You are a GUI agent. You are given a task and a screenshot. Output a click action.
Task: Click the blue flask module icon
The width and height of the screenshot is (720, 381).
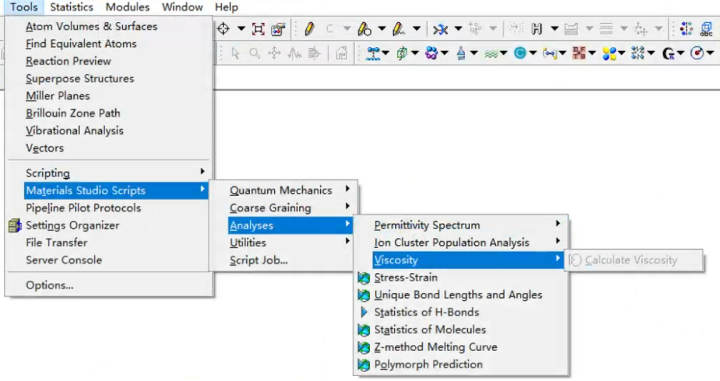tap(461, 54)
